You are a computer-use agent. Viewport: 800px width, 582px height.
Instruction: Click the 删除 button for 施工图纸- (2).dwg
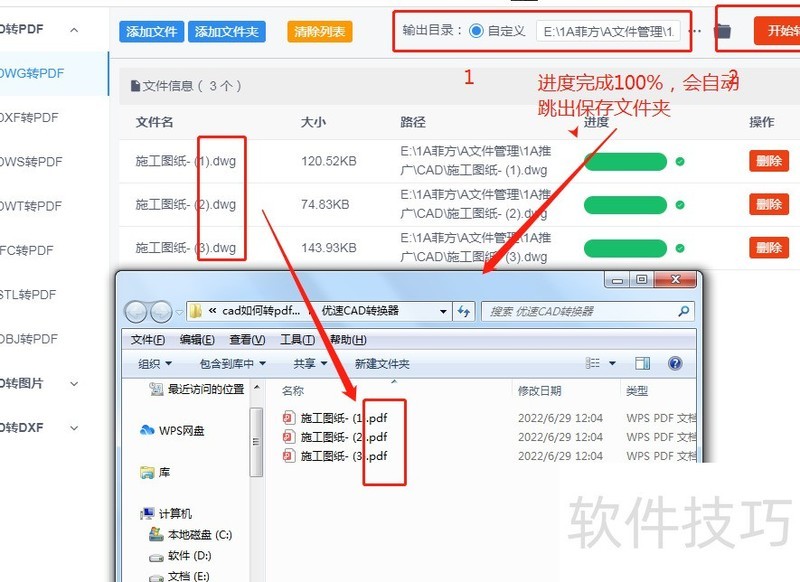click(768, 204)
